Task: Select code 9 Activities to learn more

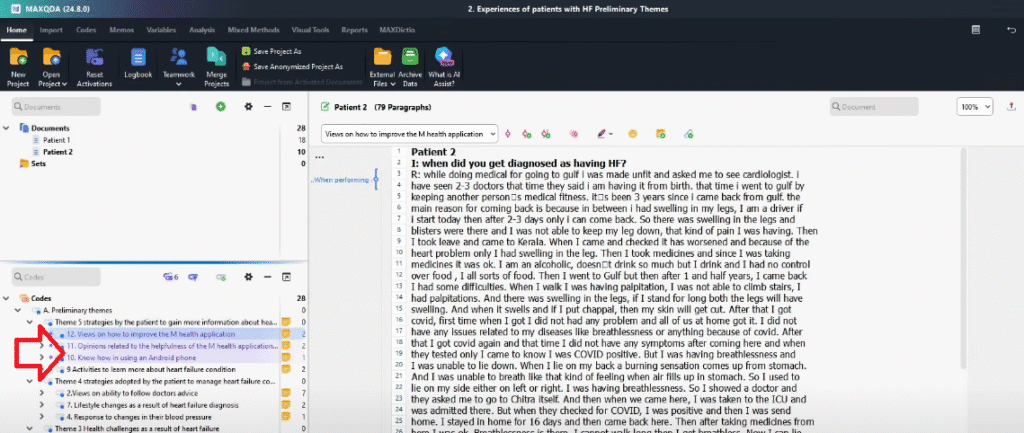Action: 151,369
